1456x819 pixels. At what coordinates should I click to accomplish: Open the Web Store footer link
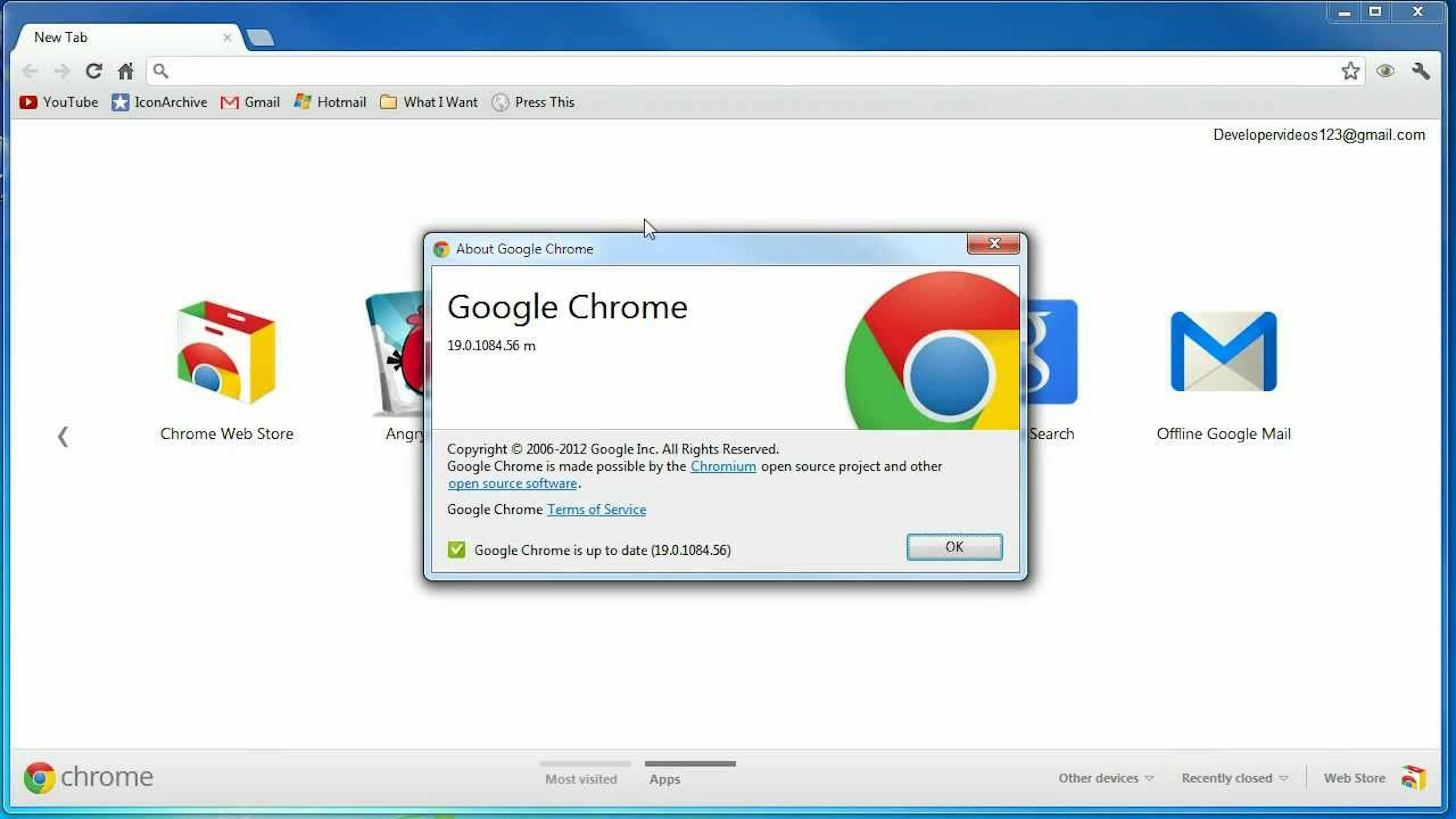coord(1354,778)
